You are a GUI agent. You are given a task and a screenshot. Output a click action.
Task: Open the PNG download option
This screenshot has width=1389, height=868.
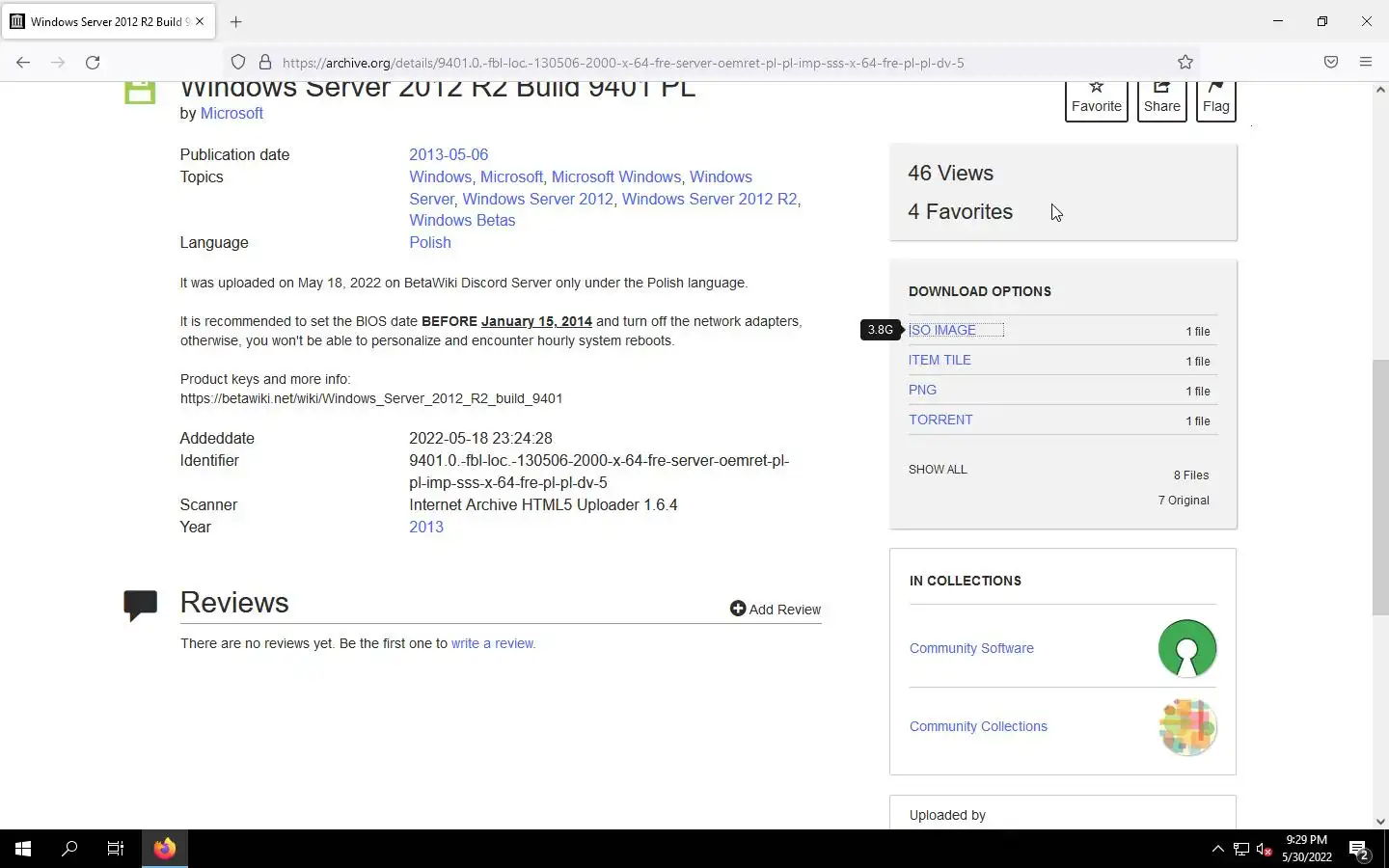pos(922,390)
